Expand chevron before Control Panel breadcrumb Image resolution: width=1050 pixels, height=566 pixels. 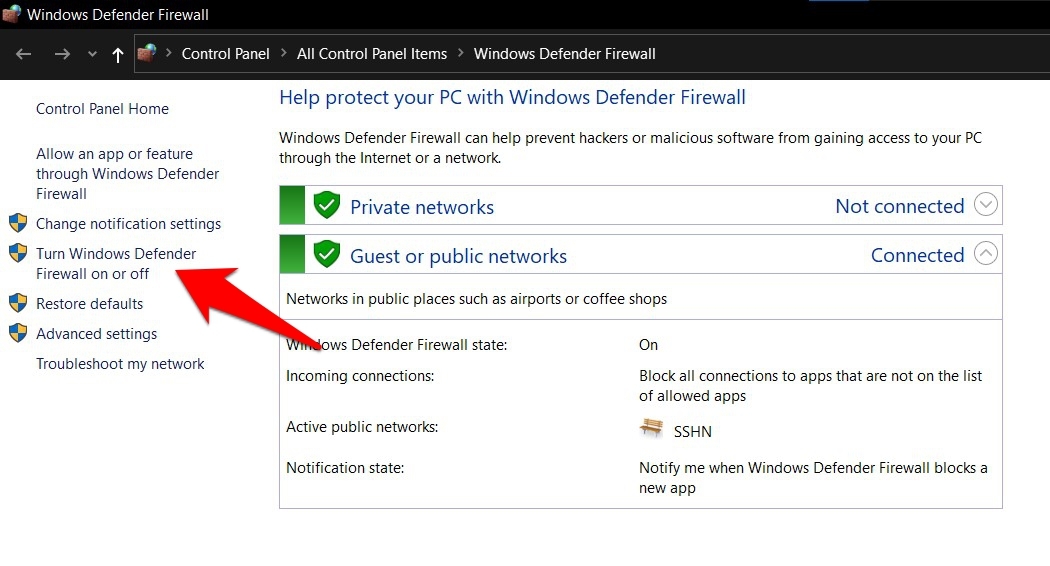pos(169,53)
